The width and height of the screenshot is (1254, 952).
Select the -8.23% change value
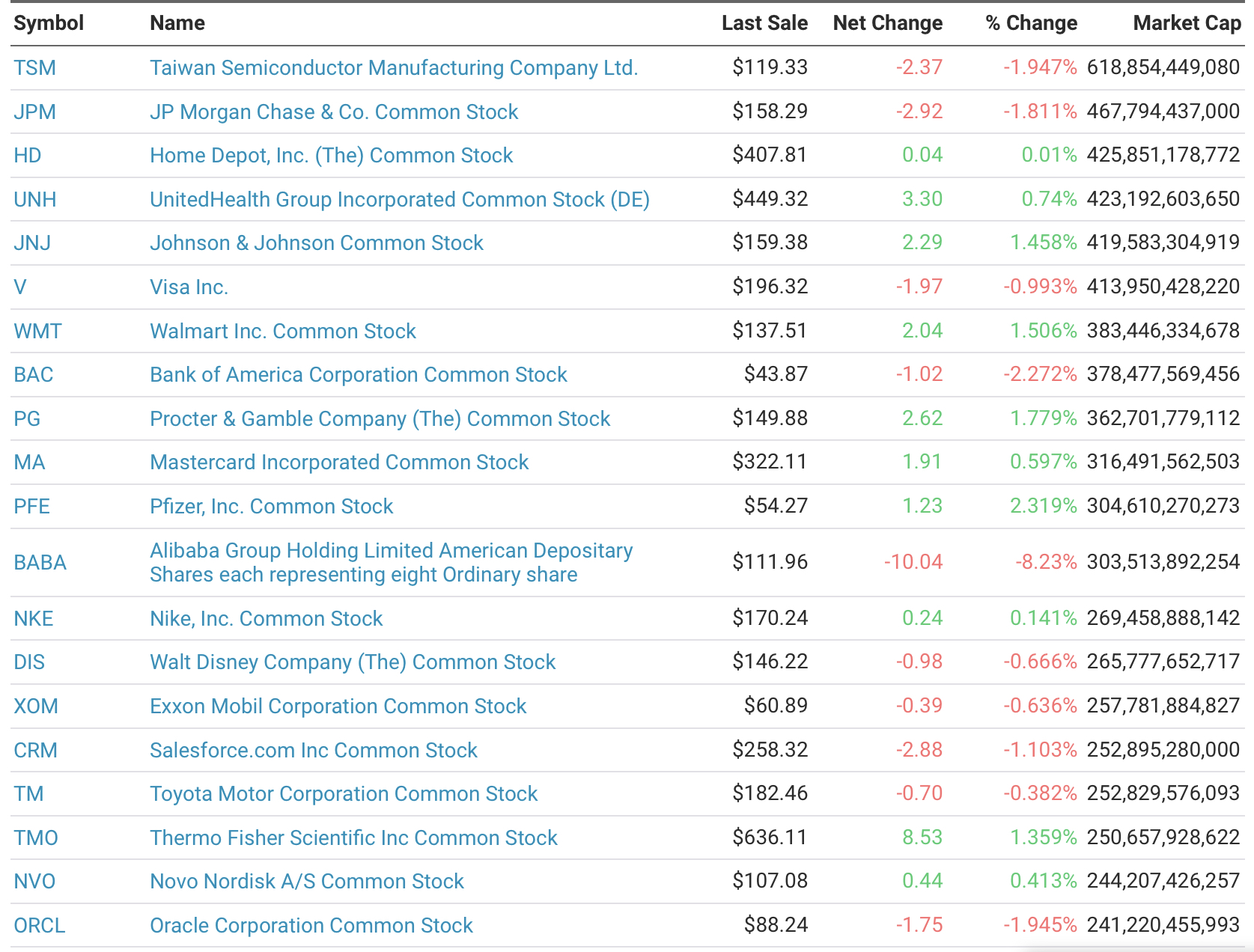click(x=1046, y=562)
